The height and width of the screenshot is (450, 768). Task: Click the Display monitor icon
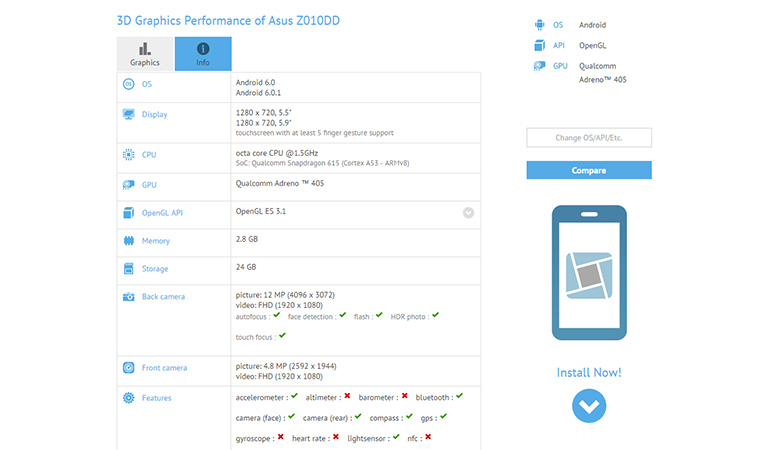click(128, 114)
